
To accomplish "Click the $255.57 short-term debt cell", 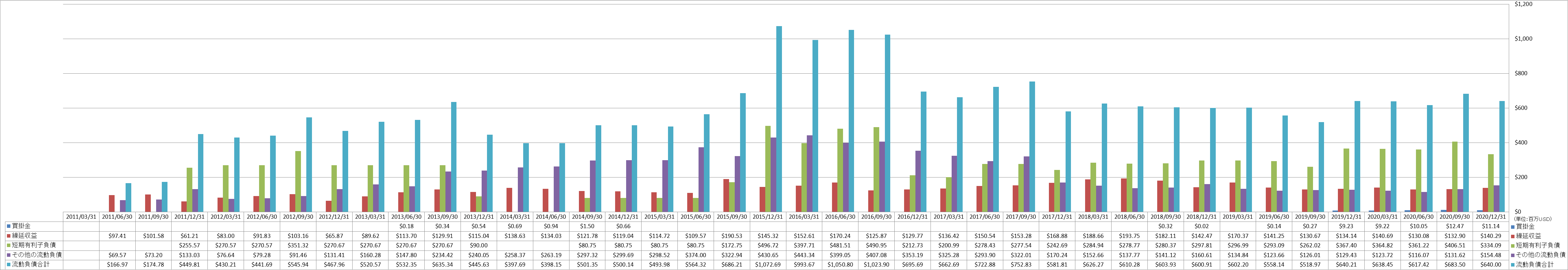I will 189,245.
